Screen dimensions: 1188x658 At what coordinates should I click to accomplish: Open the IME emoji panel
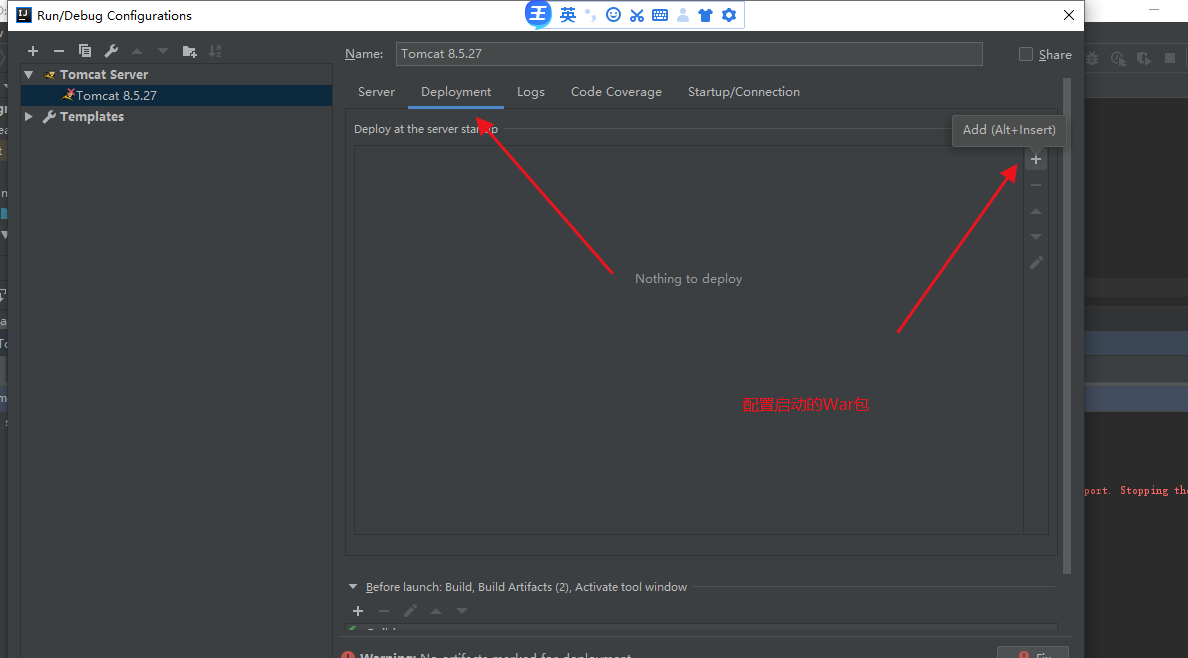pos(613,14)
